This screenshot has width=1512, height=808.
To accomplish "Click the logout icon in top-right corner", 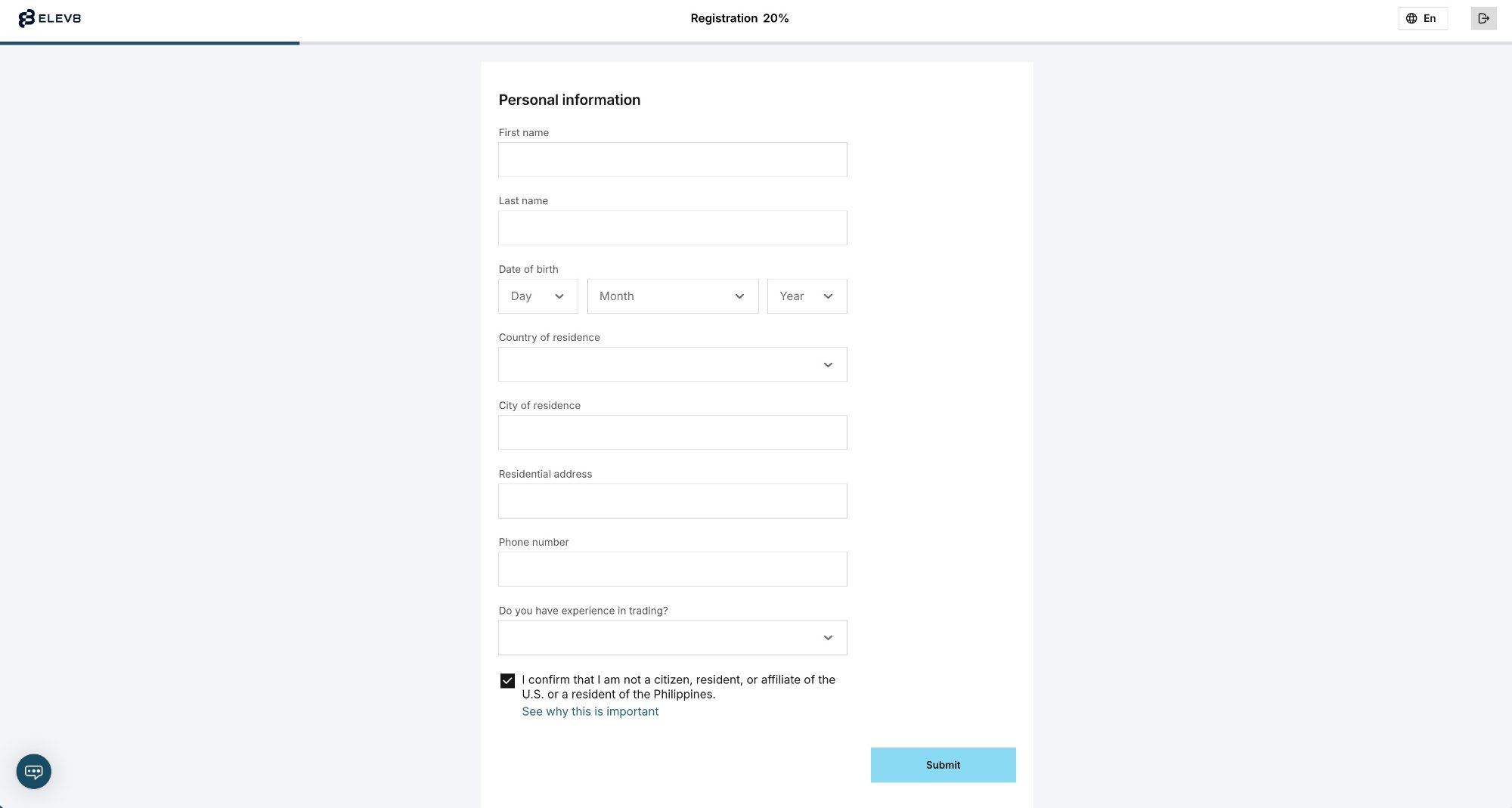I will tap(1484, 18).
